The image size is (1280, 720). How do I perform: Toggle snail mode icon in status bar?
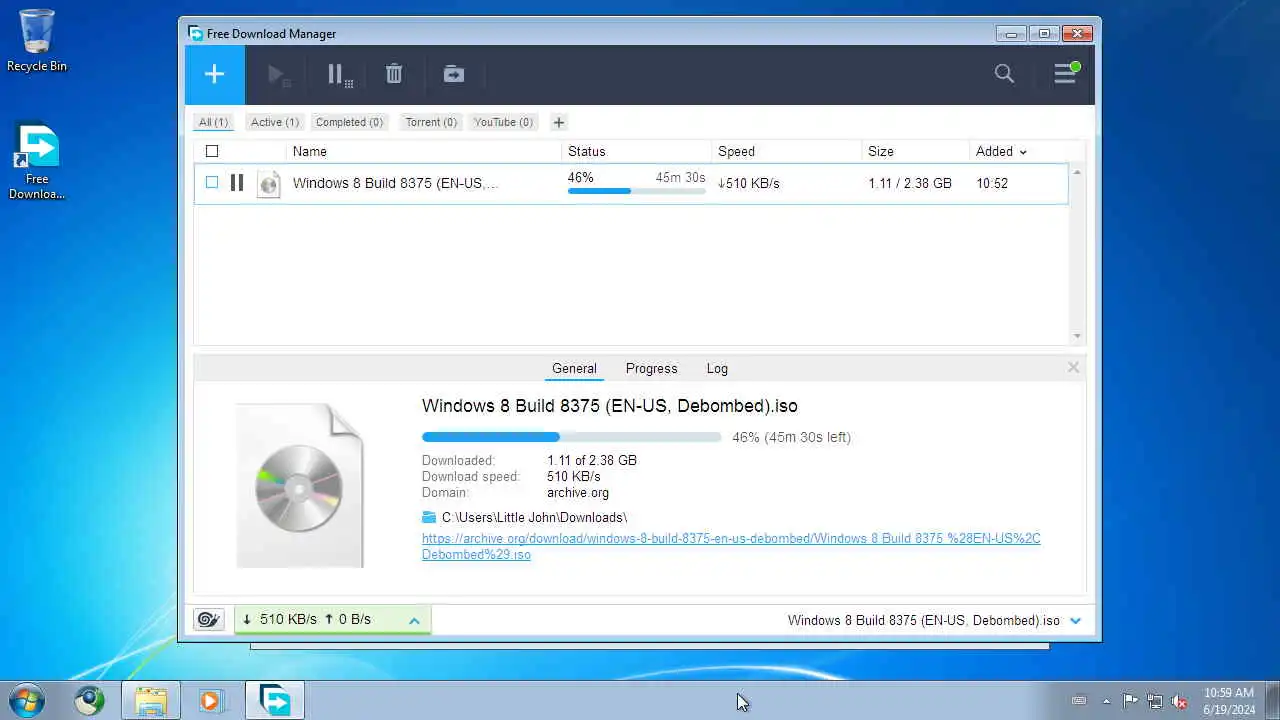click(208, 619)
